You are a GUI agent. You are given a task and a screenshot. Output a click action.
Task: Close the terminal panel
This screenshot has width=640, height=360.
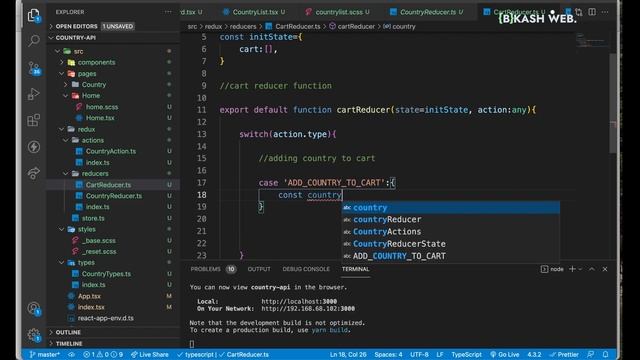point(605,269)
